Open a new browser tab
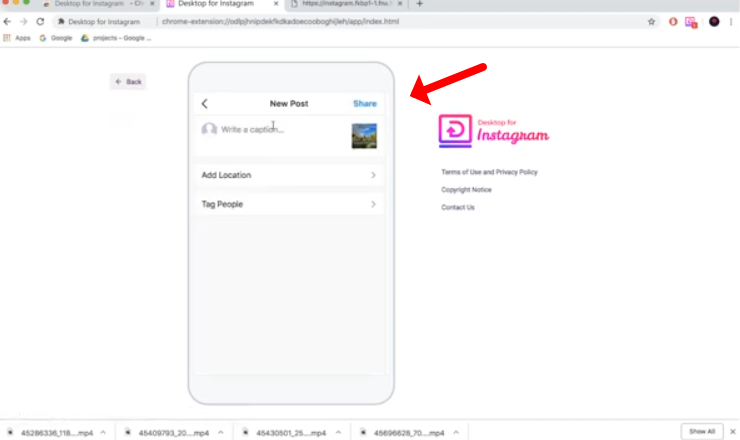The height and width of the screenshot is (440, 740). [x=420, y=4]
